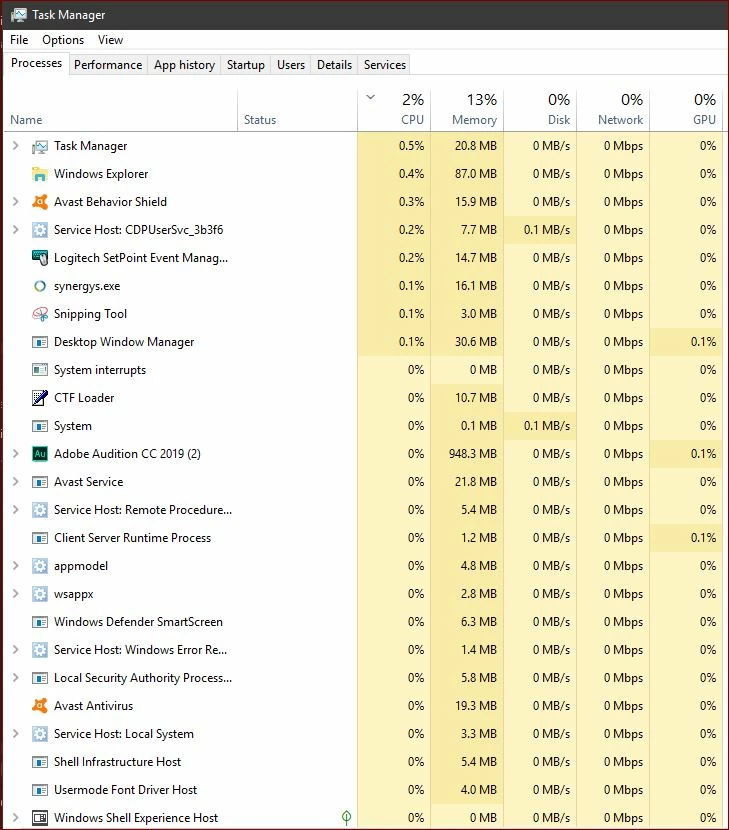Screen dimensions: 729x830
Task: Click the Avast Service icon
Action: click(x=40, y=482)
